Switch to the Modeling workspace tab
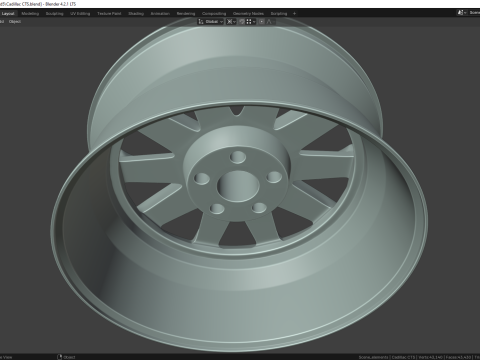The height and width of the screenshot is (360, 480). (30, 14)
